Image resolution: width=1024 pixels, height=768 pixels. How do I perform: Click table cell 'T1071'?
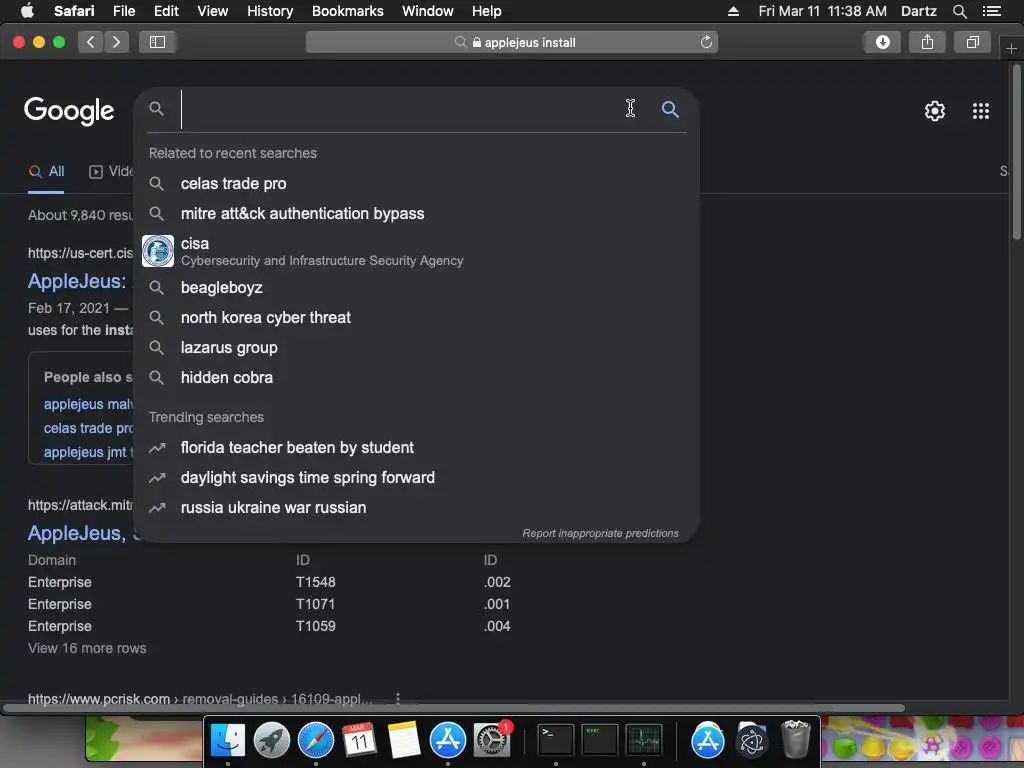(x=315, y=604)
